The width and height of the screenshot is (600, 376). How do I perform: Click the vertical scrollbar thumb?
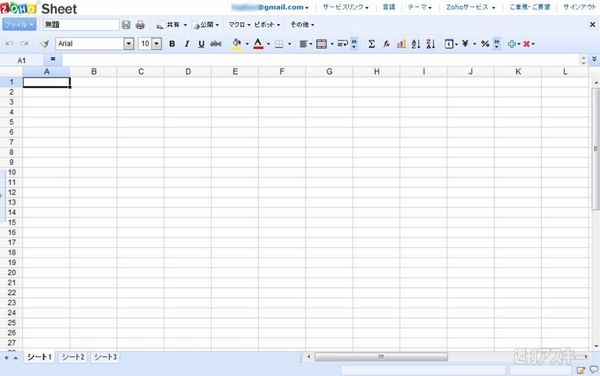coord(595,149)
